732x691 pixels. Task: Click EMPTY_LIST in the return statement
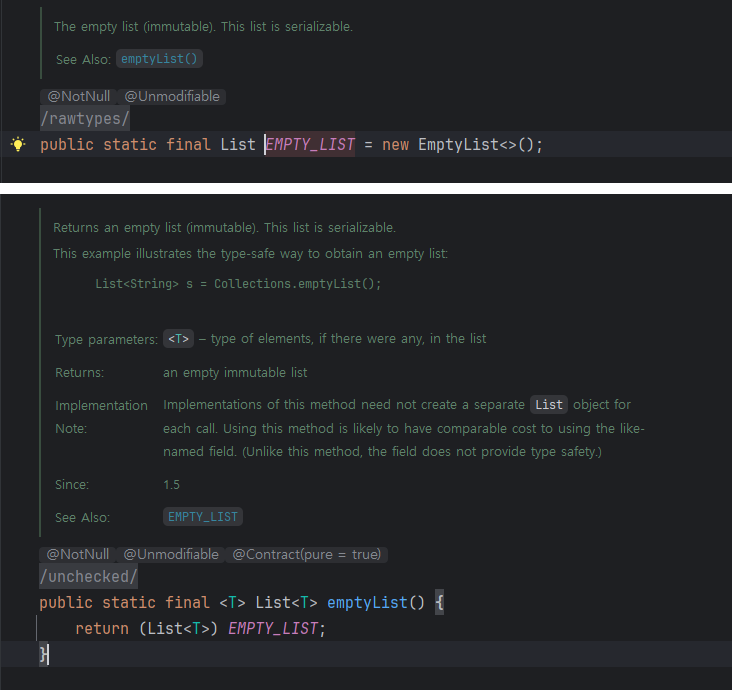click(274, 628)
